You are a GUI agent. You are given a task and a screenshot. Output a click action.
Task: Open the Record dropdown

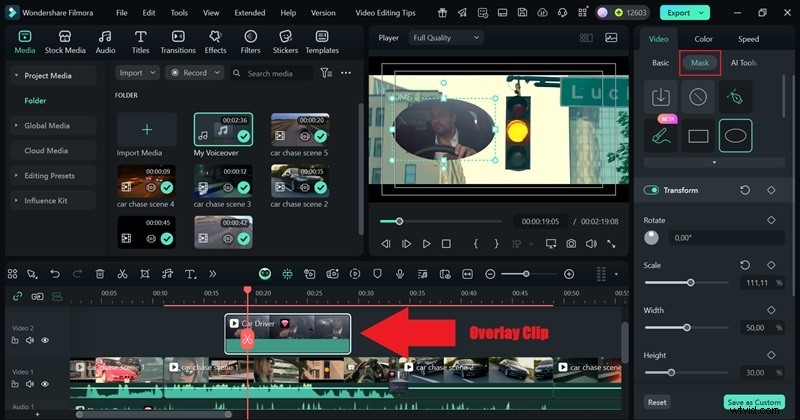point(194,73)
